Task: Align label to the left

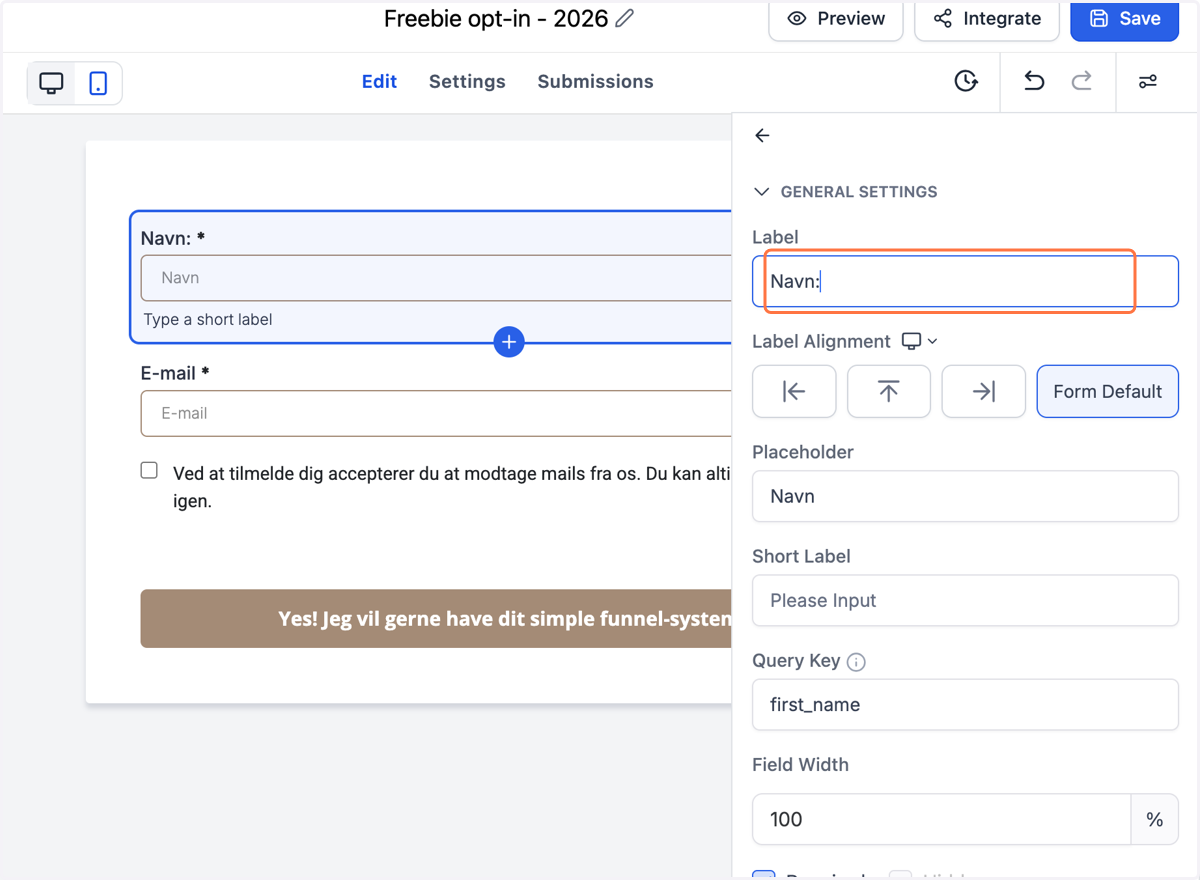Action: (794, 391)
